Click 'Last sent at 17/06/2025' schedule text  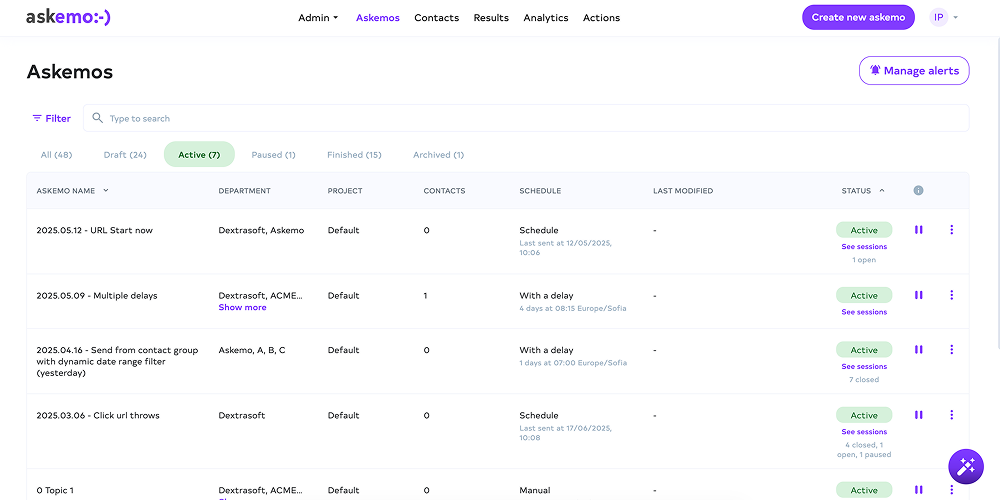pos(566,432)
